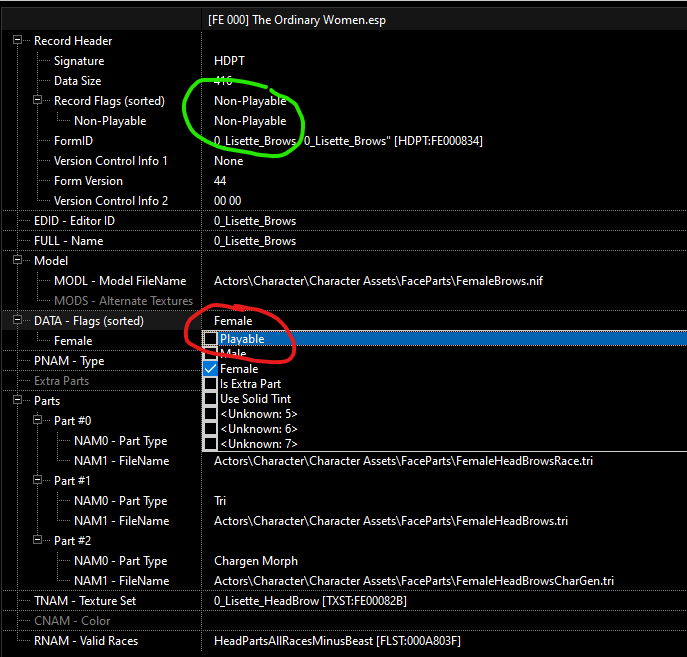Image resolution: width=687 pixels, height=657 pixels.
Task: Select the FormID row
Action: pyautogui.click(x=73, y=141)
